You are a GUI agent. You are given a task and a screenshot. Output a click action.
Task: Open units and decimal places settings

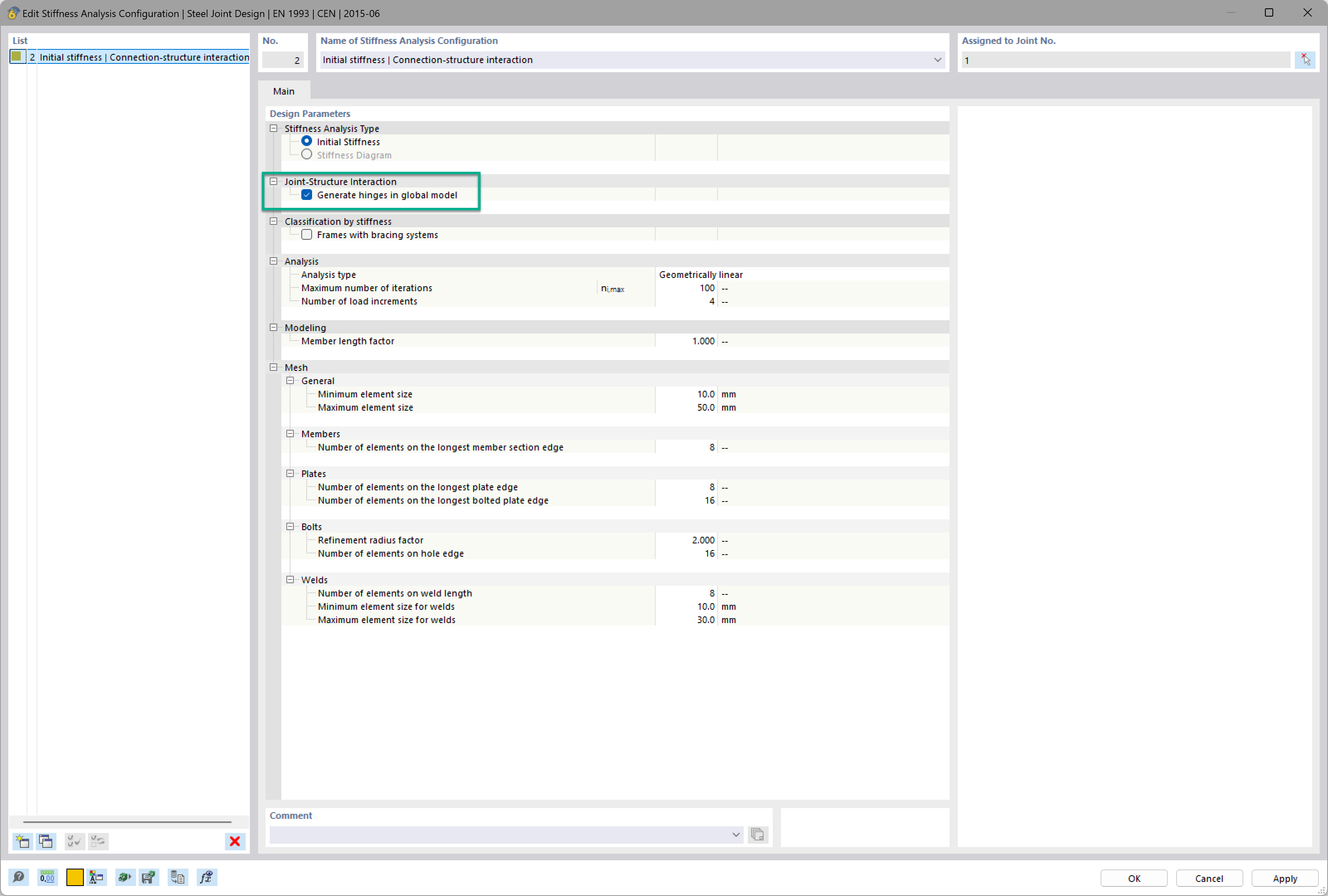pos(47,878)
